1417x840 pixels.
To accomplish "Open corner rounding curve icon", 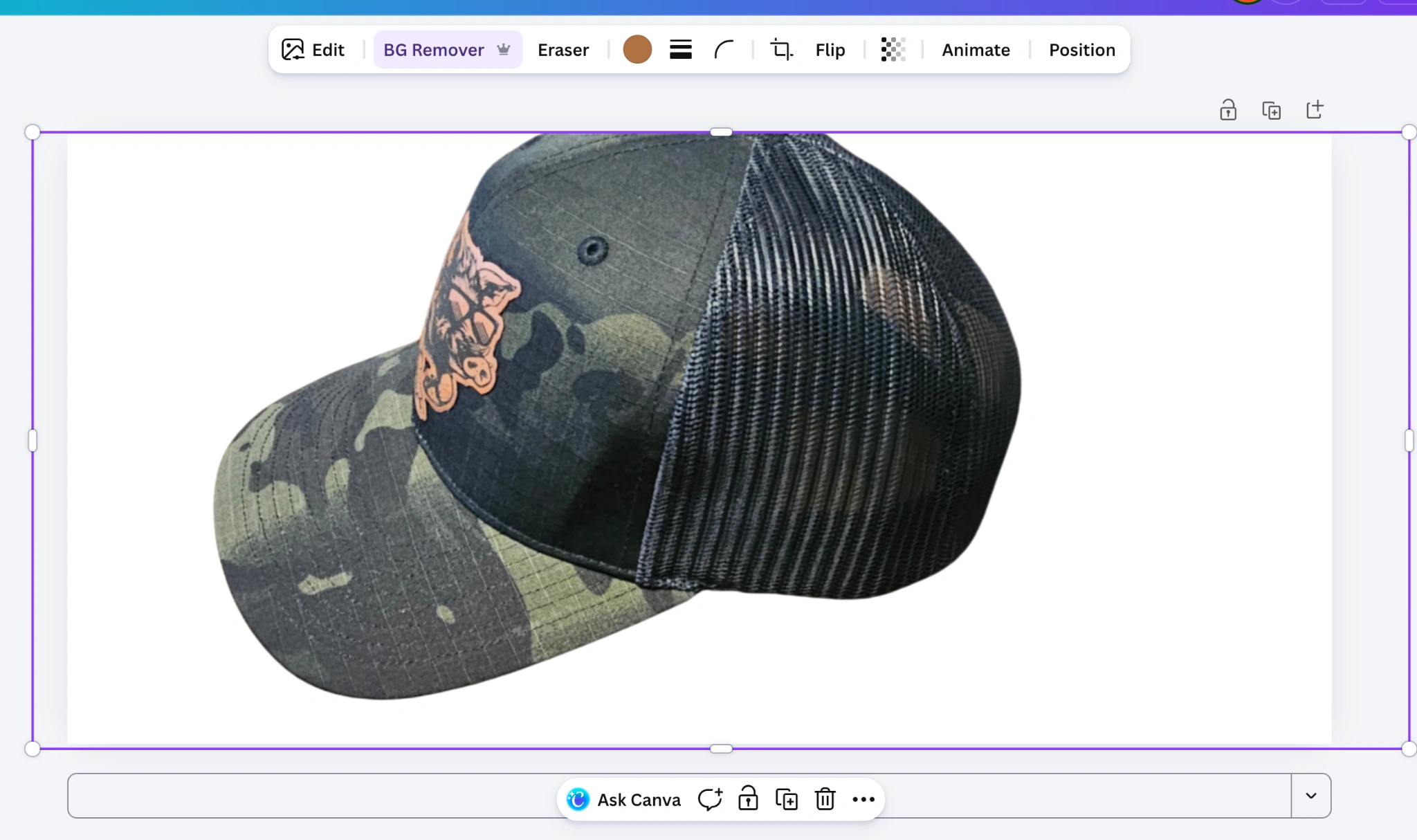I will pyautogui.click(x=724, y=50).
